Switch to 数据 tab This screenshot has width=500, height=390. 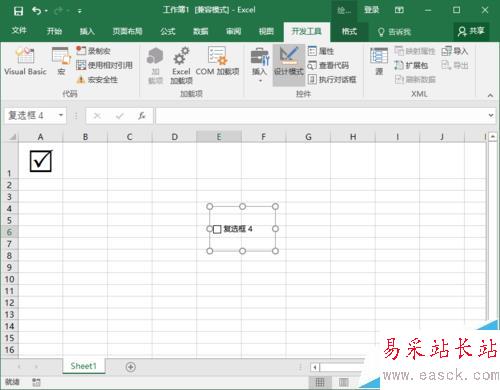click(x=201, y=31)
